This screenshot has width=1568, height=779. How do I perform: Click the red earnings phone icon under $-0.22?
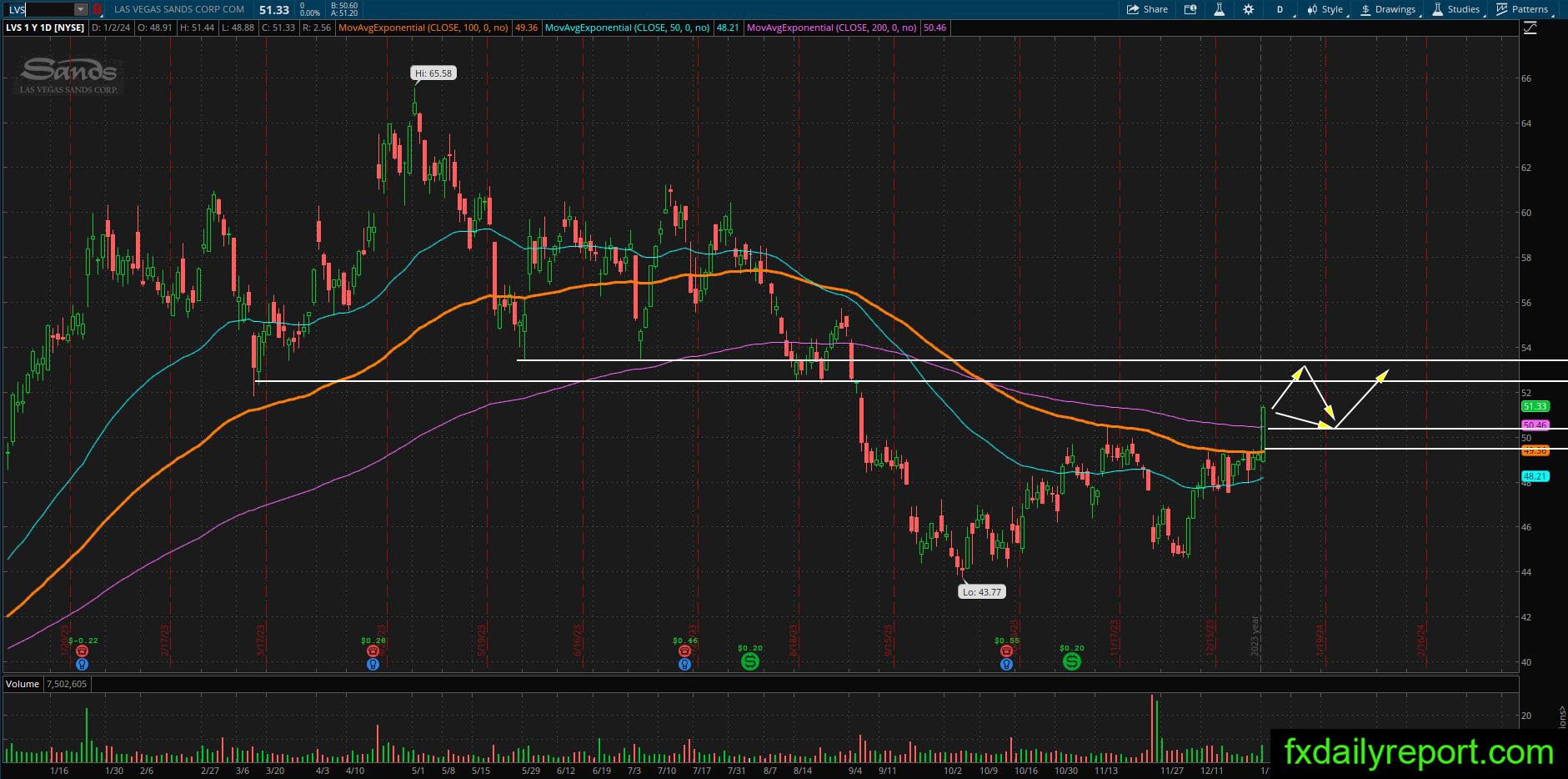82,651
